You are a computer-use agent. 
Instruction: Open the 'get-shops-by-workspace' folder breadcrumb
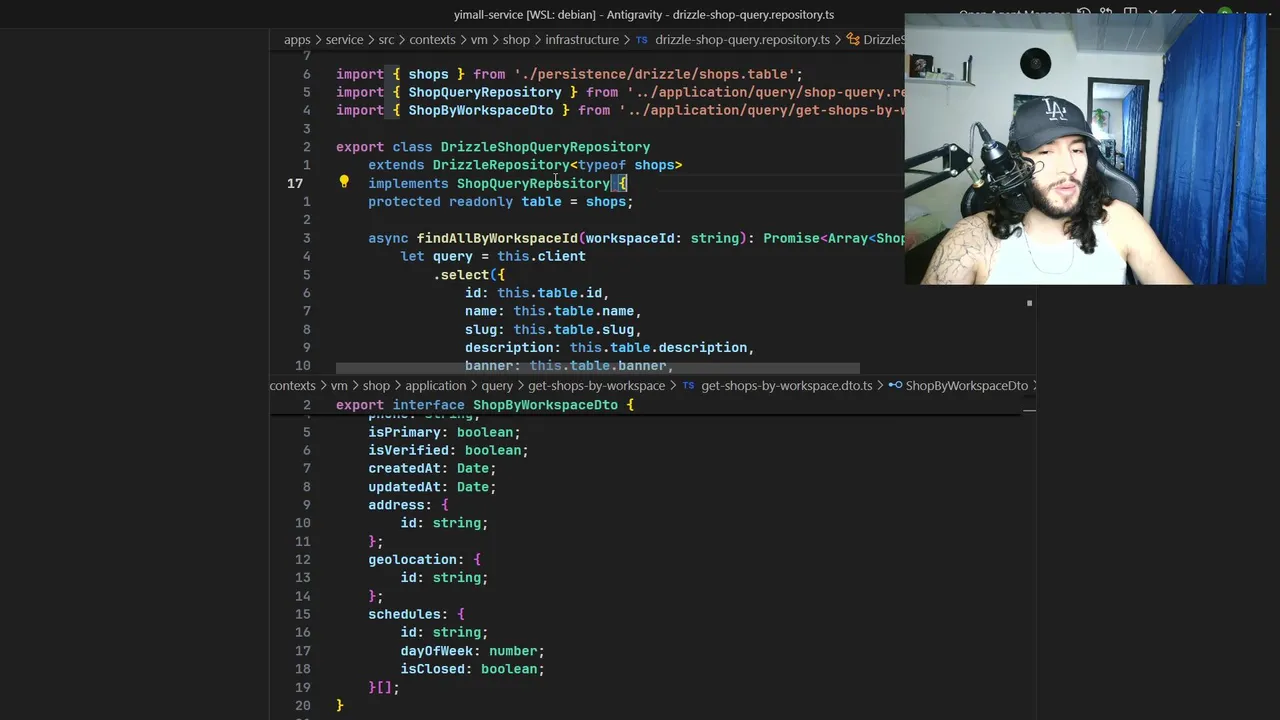(x=596, y=386)
